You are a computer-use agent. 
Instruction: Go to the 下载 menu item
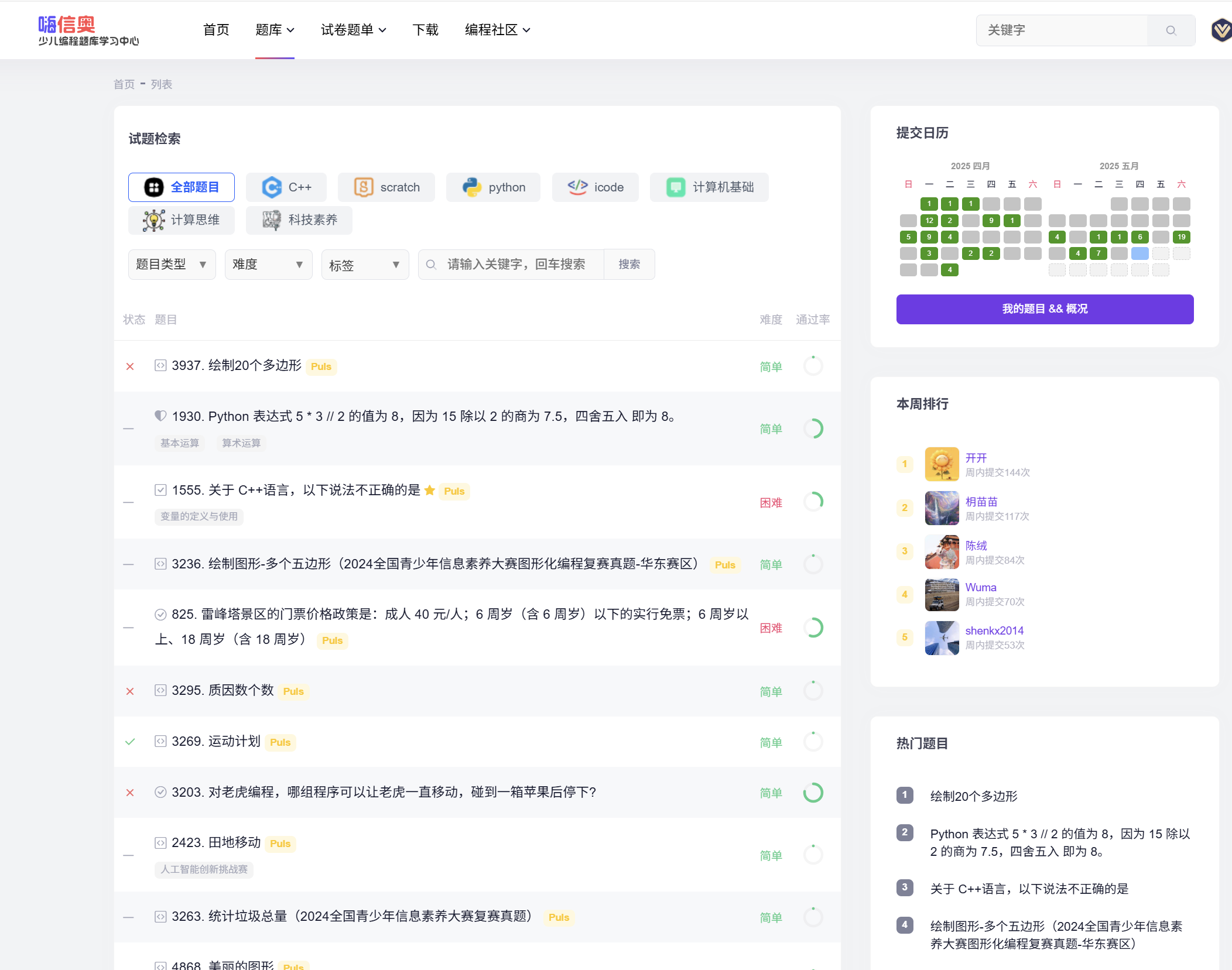point(425,30)
